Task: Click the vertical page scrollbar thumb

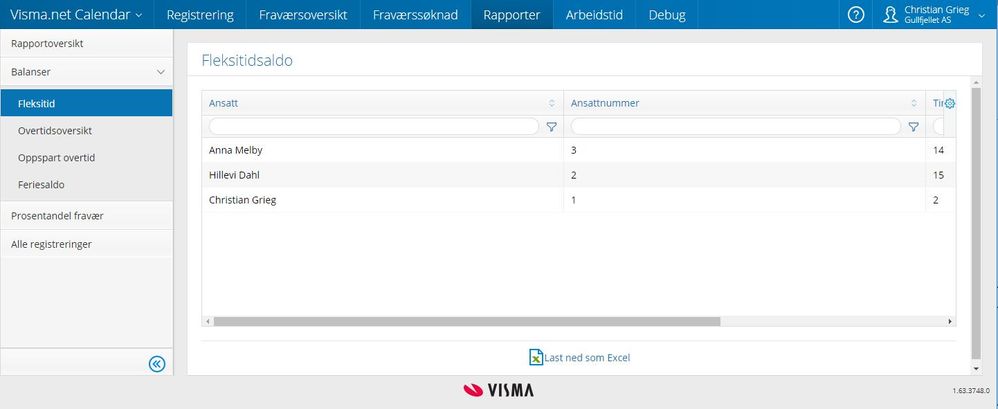Action: tap(976, 223)
